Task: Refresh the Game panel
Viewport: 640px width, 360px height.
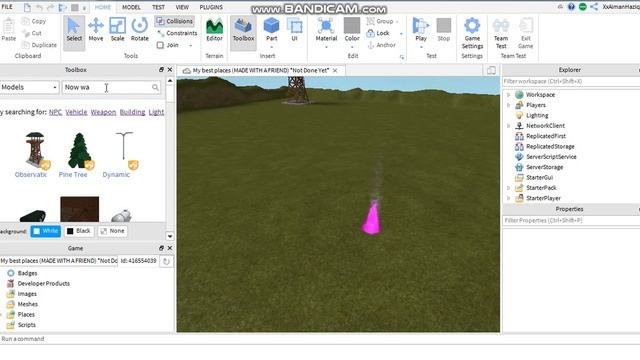Action: point(166,261)
